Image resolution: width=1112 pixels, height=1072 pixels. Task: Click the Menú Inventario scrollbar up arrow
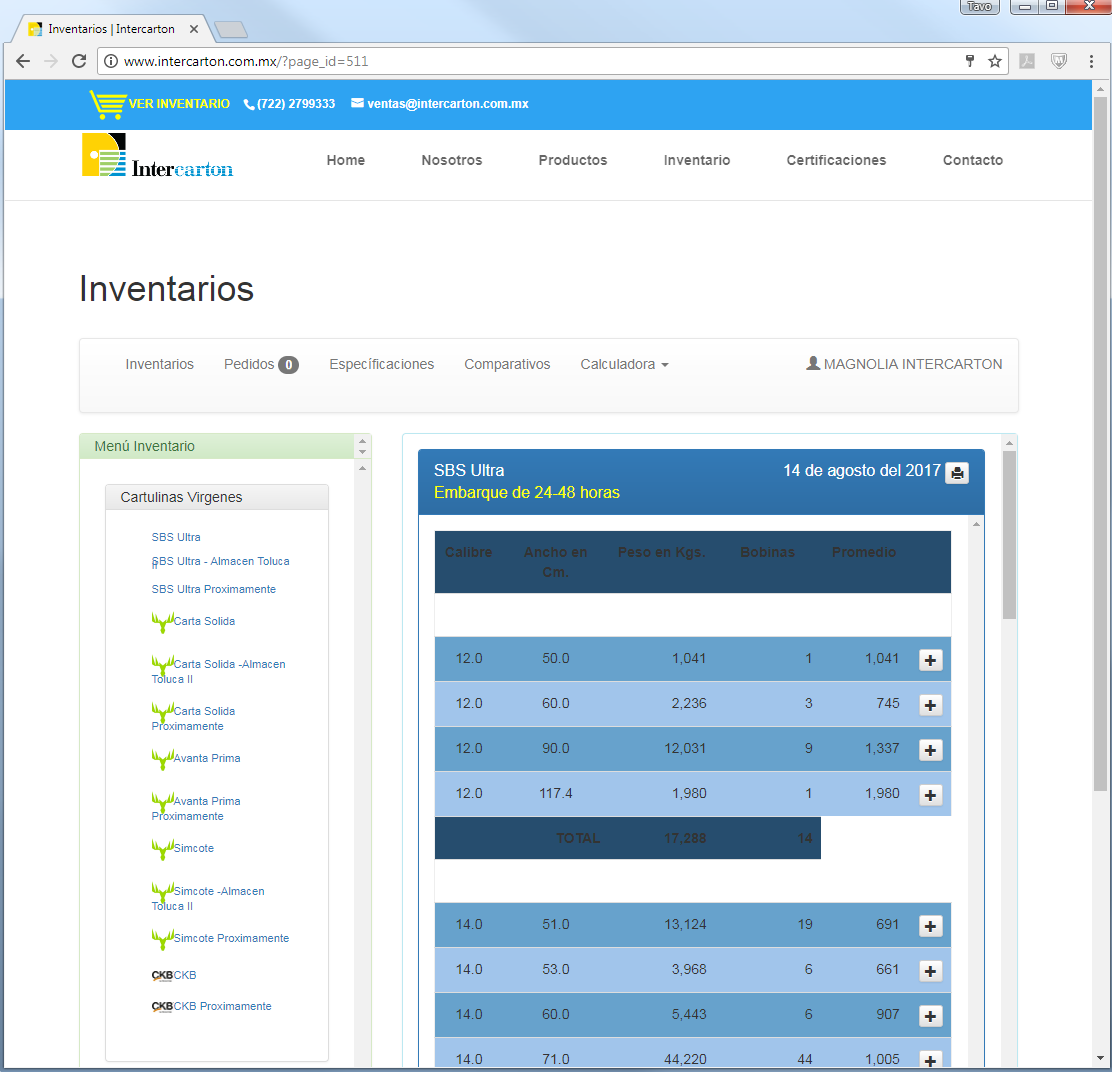362,442
